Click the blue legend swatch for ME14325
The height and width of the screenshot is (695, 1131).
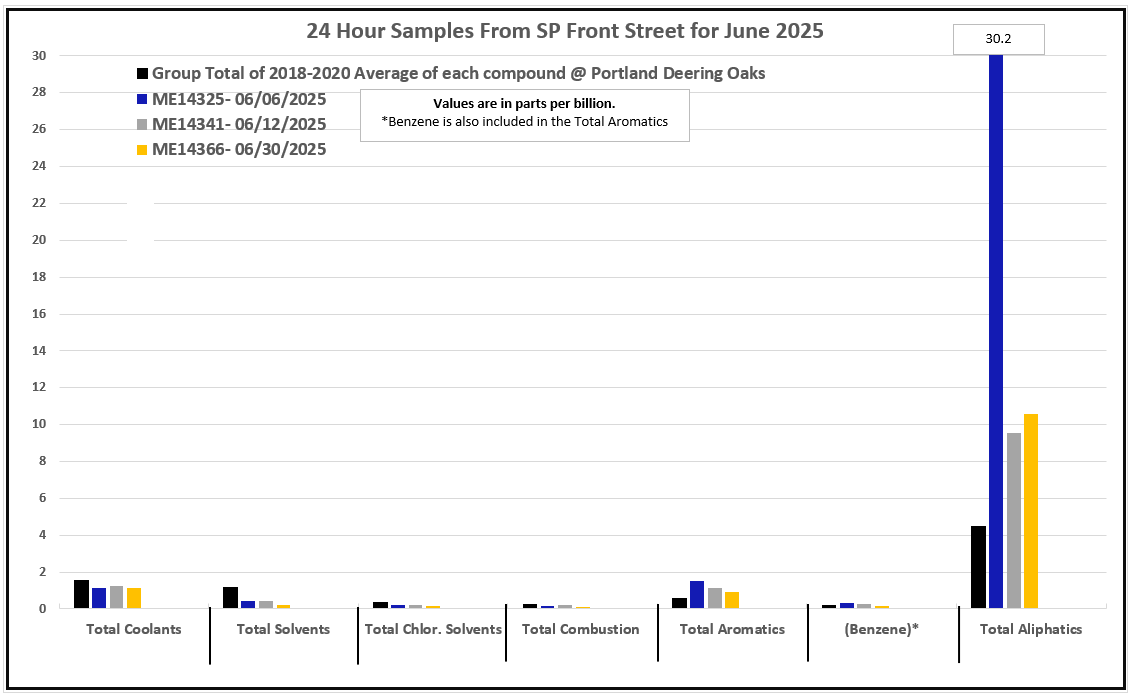pos(143,99)
